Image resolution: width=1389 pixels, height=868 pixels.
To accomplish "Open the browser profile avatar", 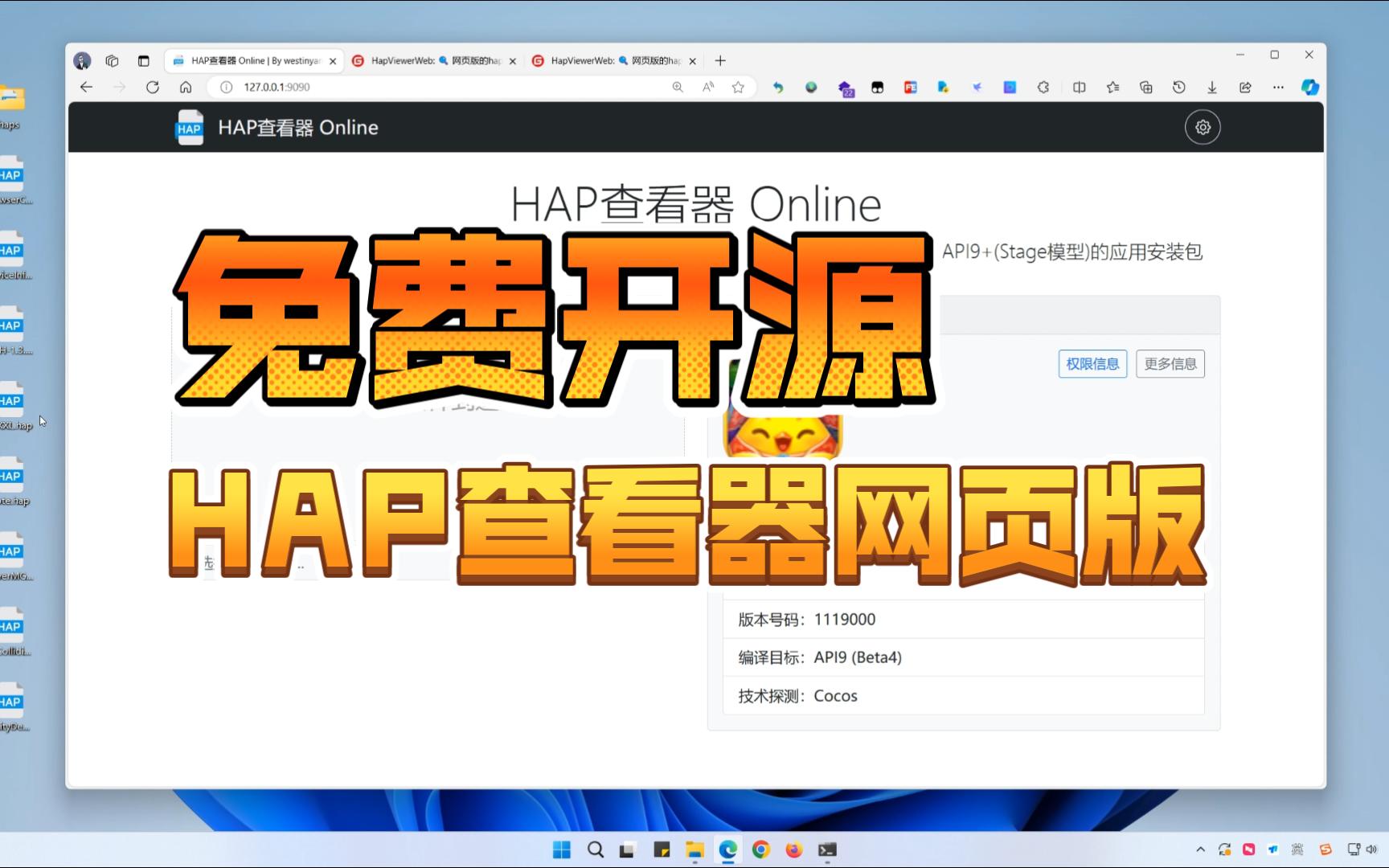I will tap(82, 60).
